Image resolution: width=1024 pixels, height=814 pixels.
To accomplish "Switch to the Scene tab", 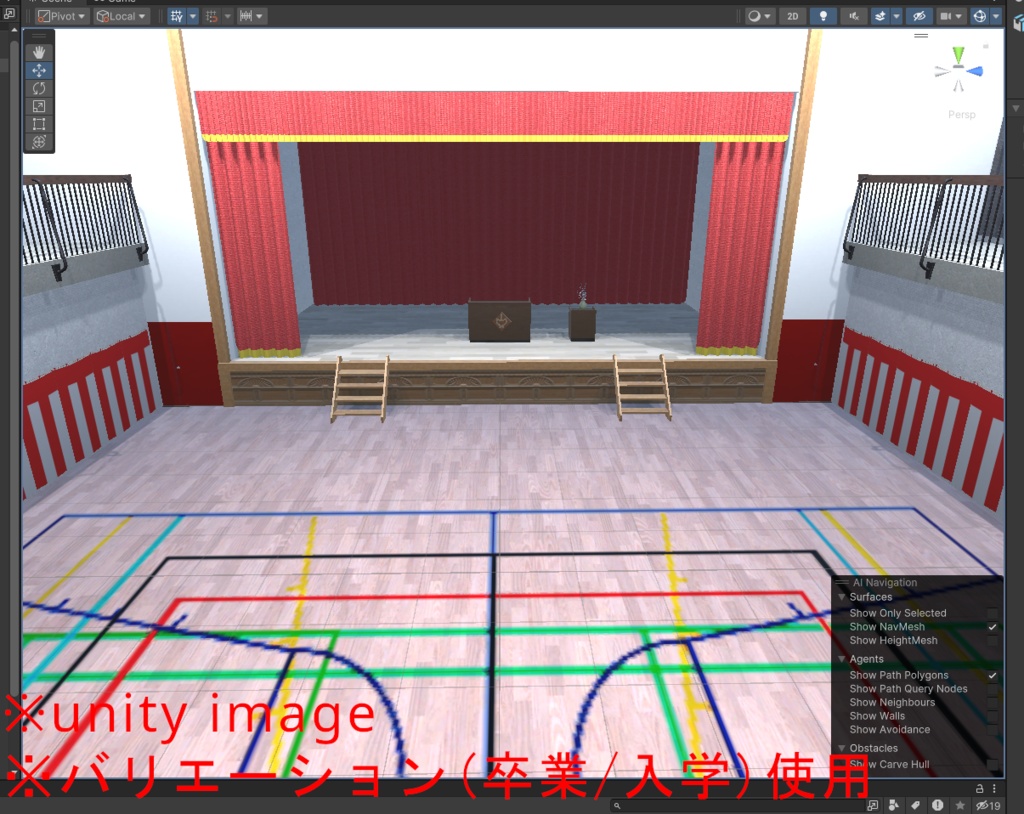I will [x=55, y=3].
